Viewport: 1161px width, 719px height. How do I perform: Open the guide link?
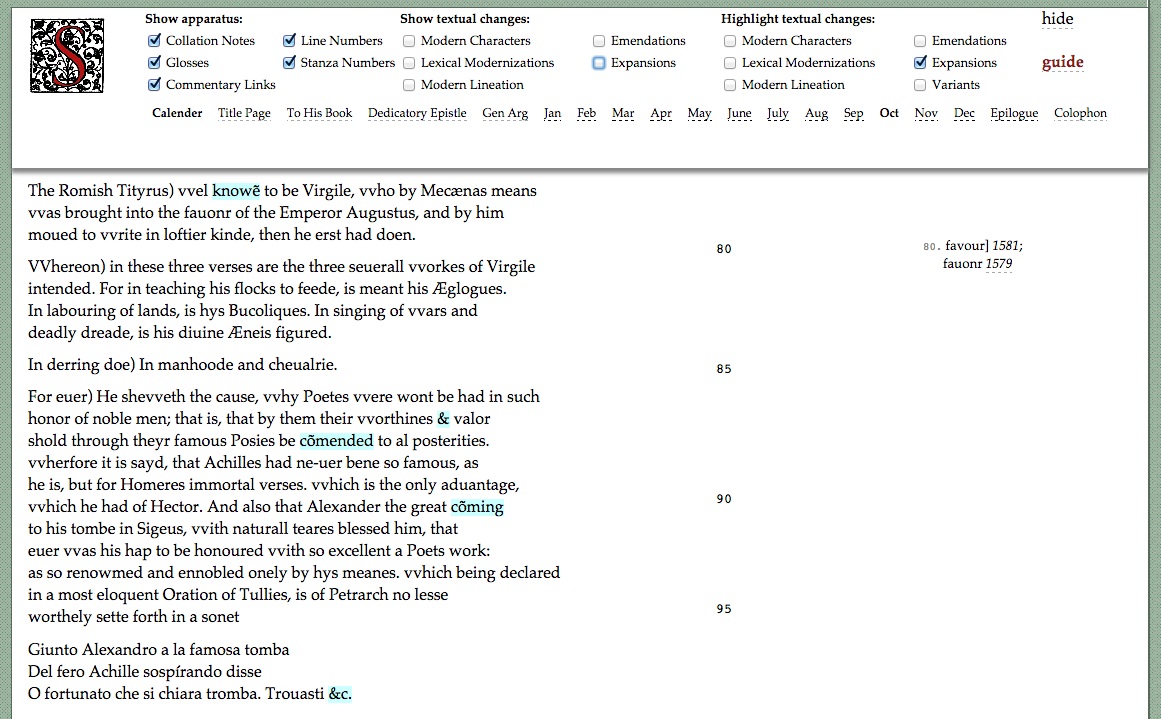(x=1062, y=62)
